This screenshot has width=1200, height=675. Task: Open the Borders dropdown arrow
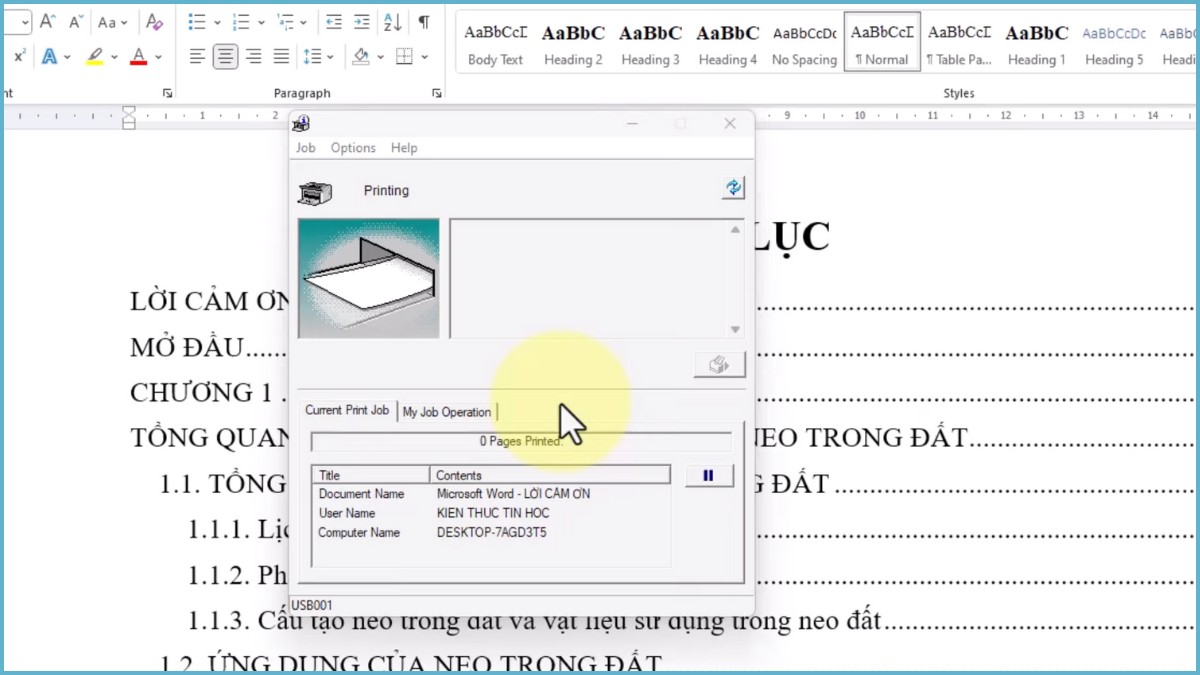[426, 57]
